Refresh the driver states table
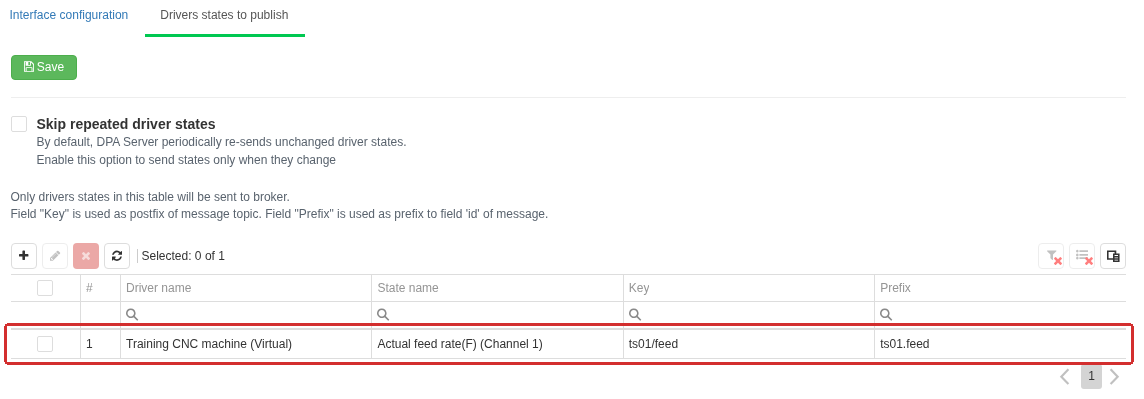This screenshot has width=1144, height=399. click(117, 256)
